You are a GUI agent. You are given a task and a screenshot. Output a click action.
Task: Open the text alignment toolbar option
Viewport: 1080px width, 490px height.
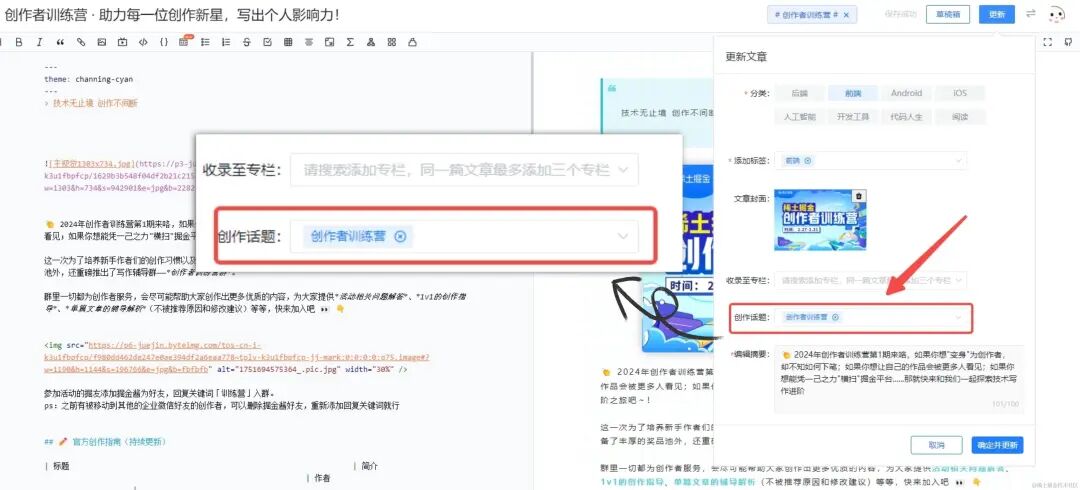[x=309, y=43]
